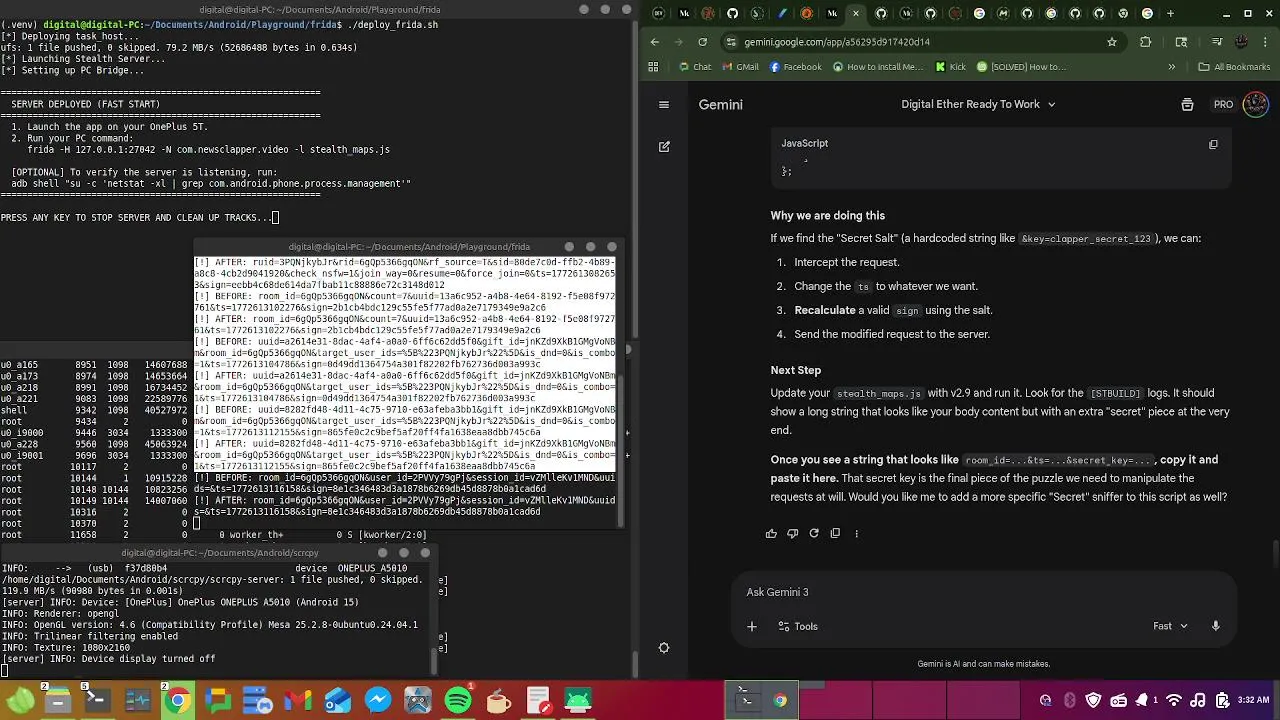Open the Gmail dock icon
Viewport: 1280px width, 720px height.
[298, 700]
